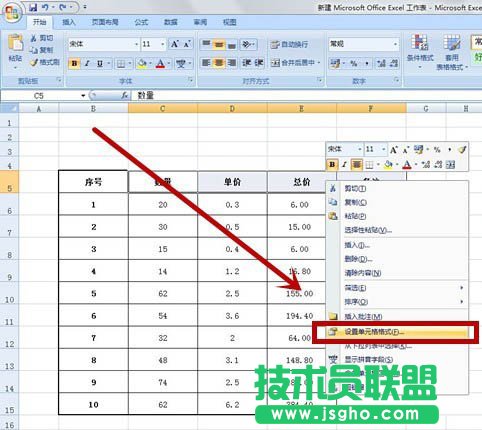Choose Clear Contents (清除内容) in context menu
Screen dimensions: 482x430
coord(397,273)
